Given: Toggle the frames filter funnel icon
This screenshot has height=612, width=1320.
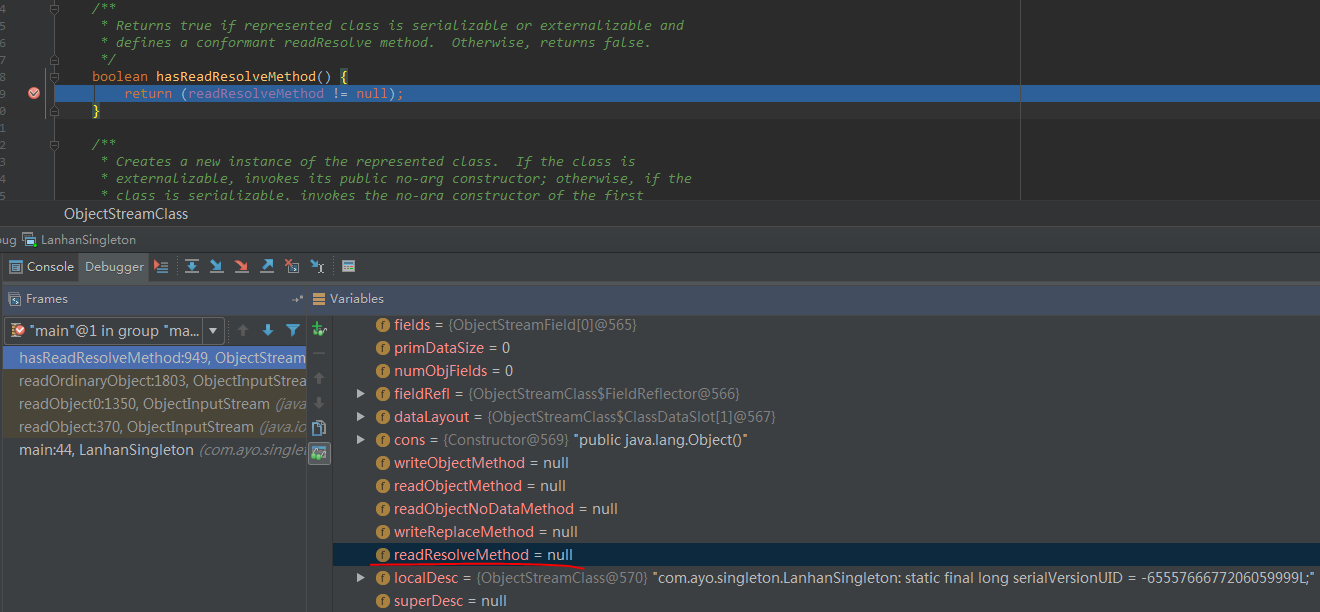Looking at the screenshot, I should [x=293, y=330].
